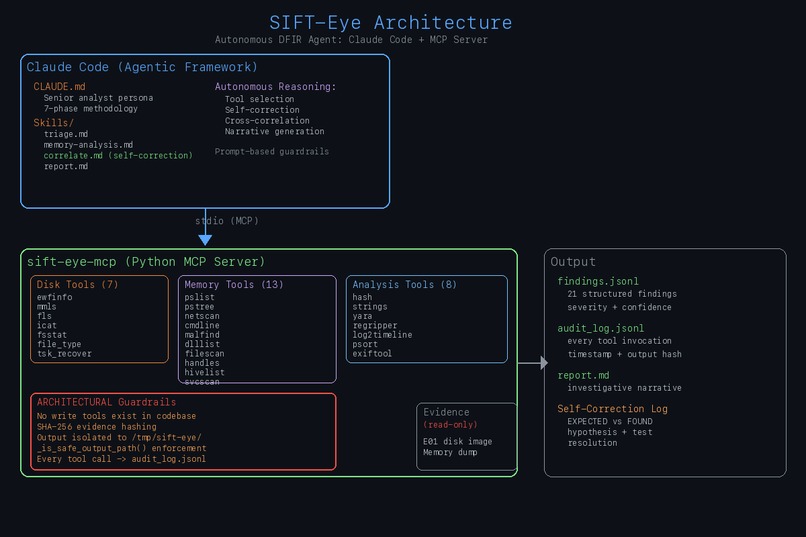Select findings.jsonl in Output panel
806x537 pixels.
pyautogui.click(x=598, y=281)
